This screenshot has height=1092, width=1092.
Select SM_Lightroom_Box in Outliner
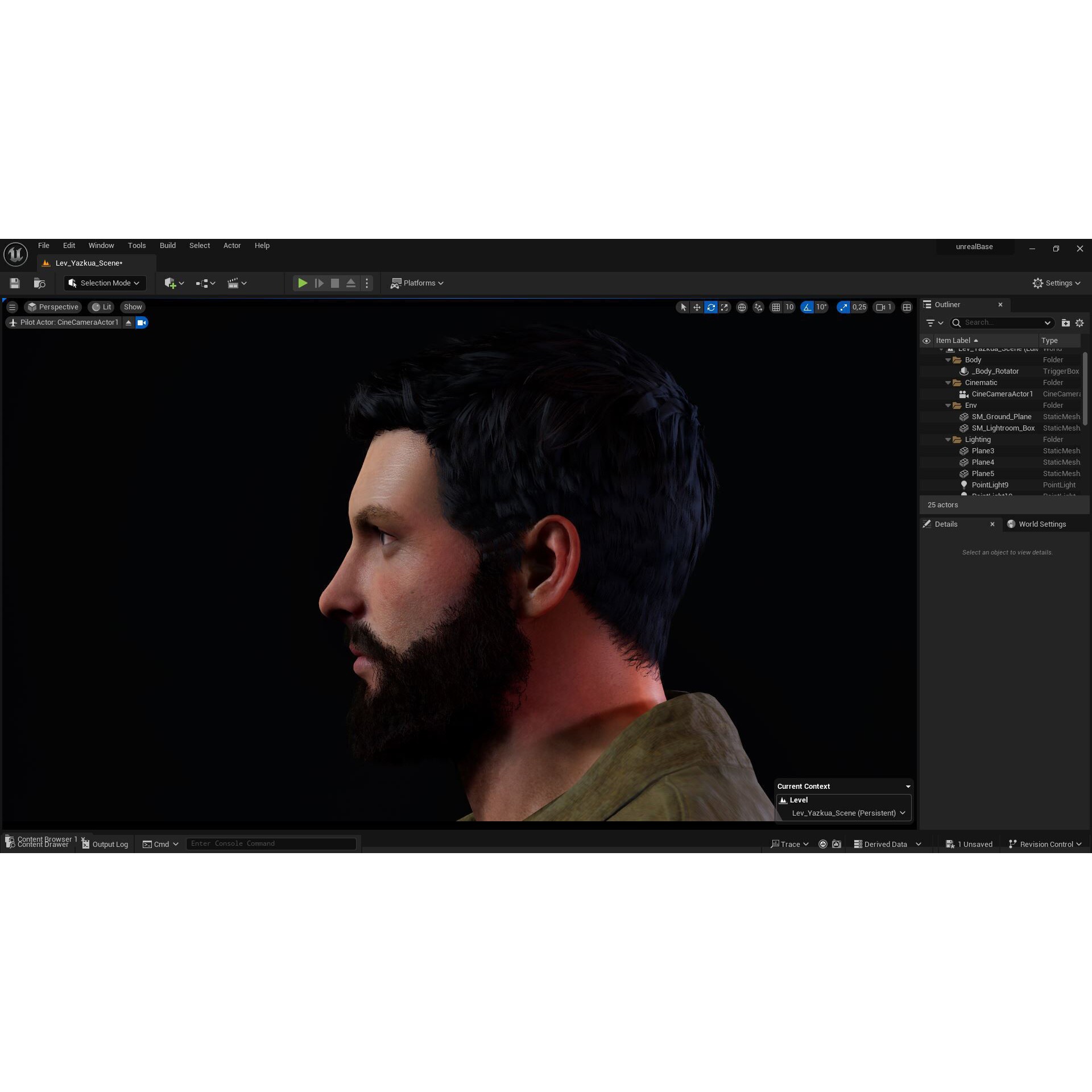(1000, 428)
